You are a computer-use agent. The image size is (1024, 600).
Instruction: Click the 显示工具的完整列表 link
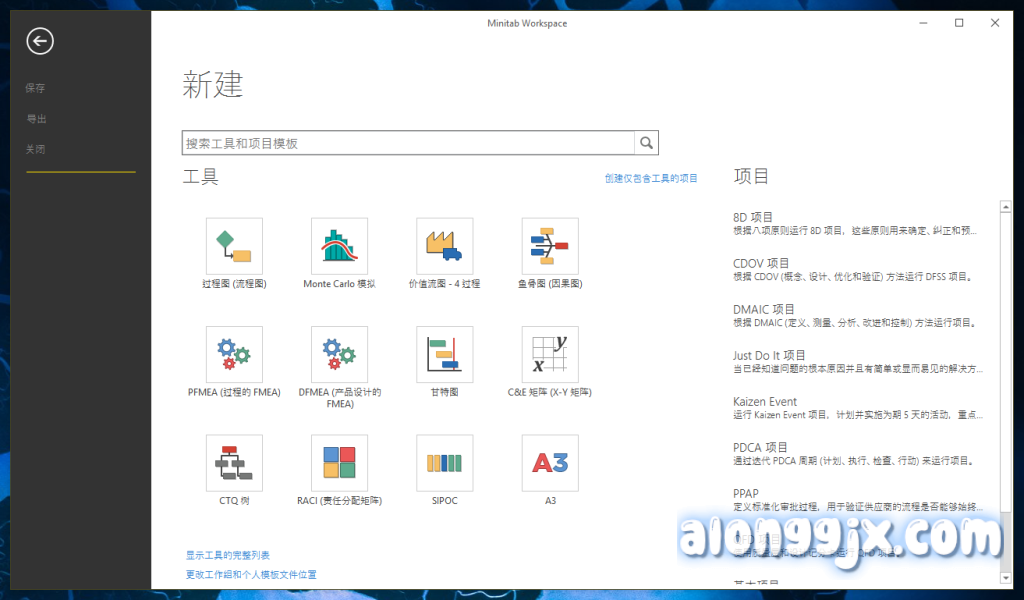227,555
